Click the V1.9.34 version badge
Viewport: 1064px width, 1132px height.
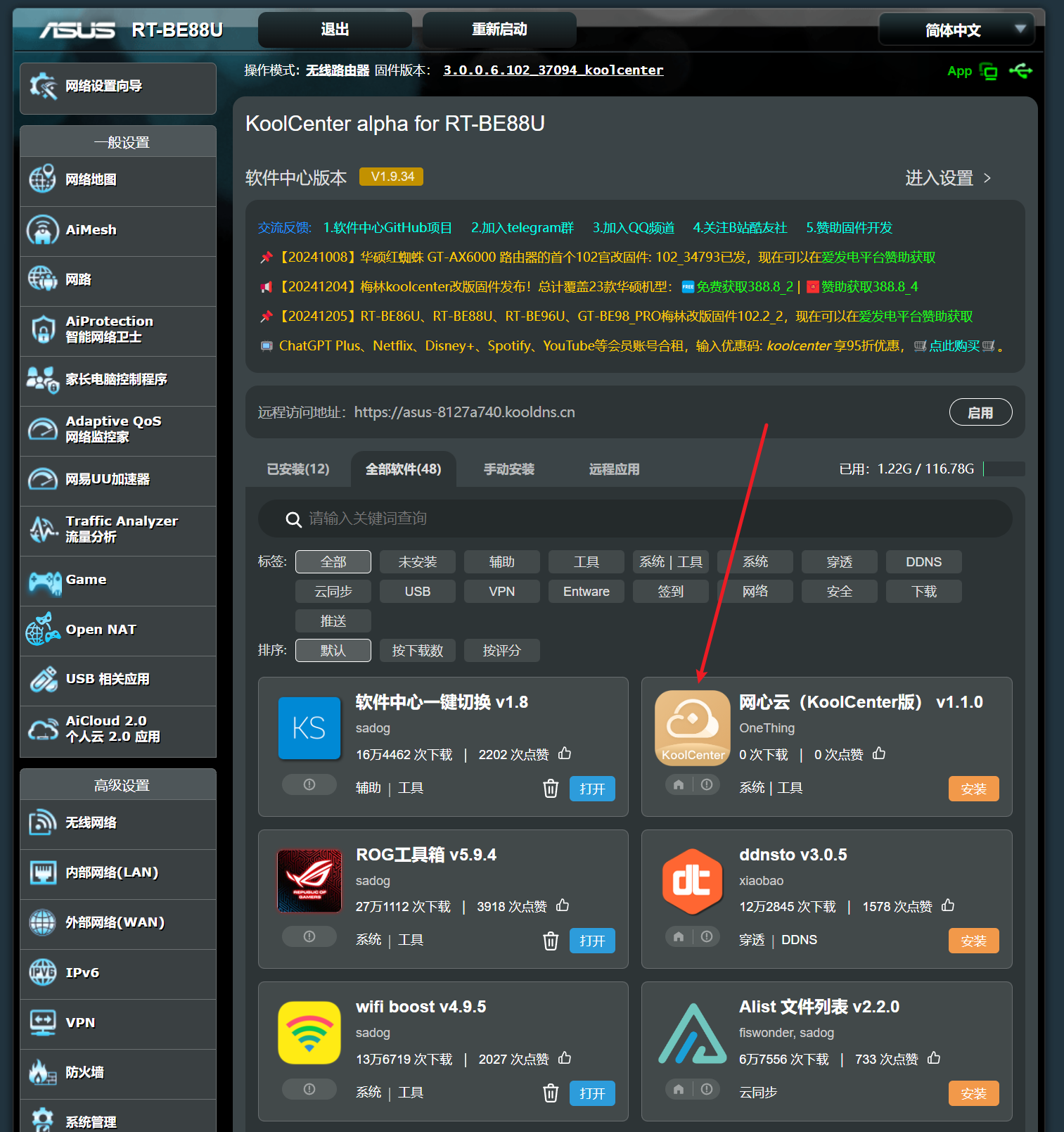coord(391,177)
